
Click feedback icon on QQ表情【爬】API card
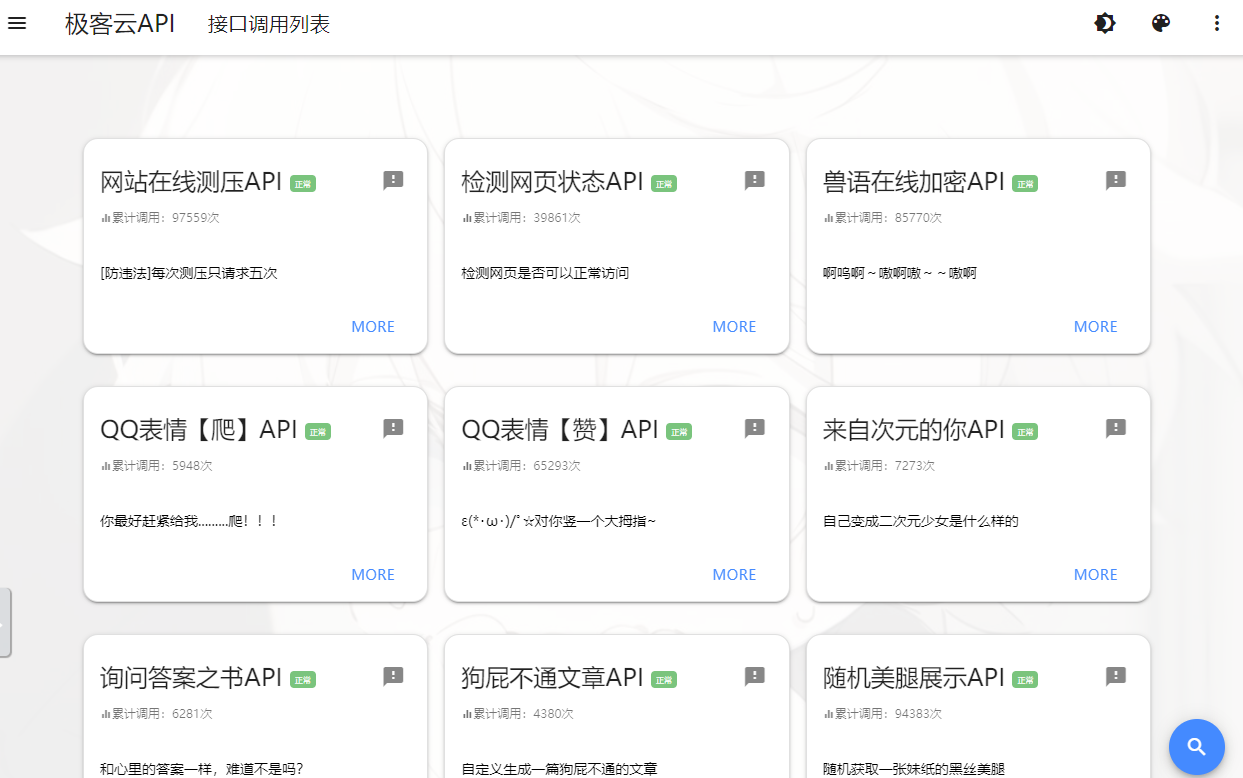click(x=393, y=428)
